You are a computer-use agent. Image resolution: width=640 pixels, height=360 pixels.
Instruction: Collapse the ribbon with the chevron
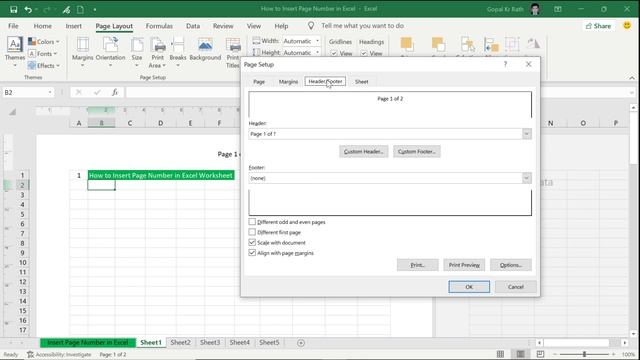pos(632,78)
